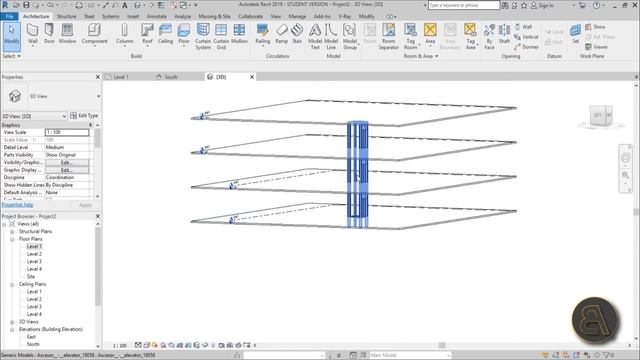Select the Shaft opening tool
Image resolution: width=640 pixels, height=360 pixels.
tap(504, 34)
